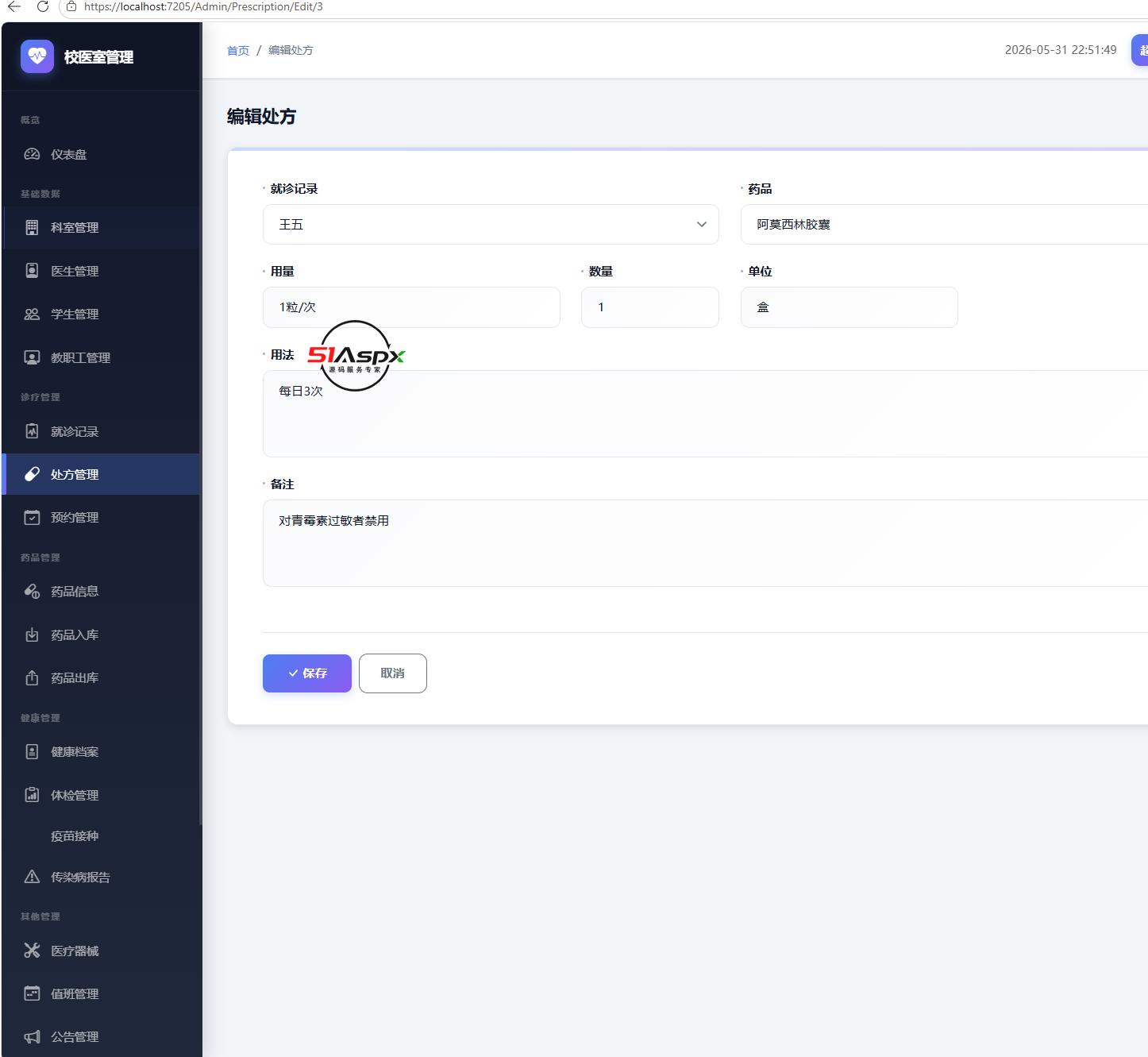This screenshot has height=1057, width=1148.
Task: Open 值班管理 sidebar entry
Action: [x=102, y=993]
